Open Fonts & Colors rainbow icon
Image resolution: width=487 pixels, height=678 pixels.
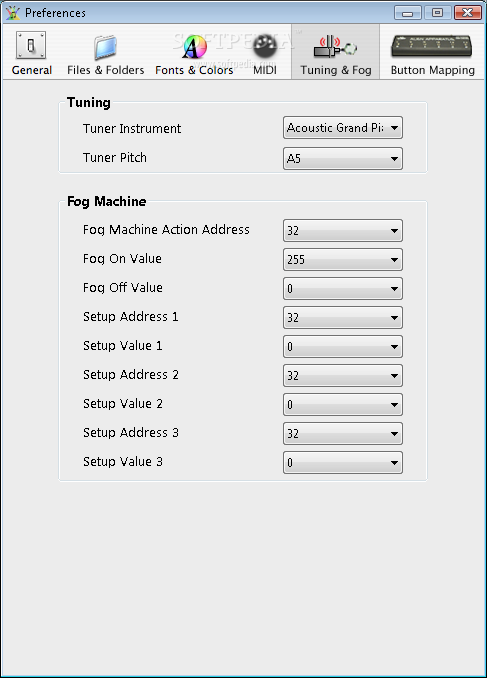click(194, 47)
